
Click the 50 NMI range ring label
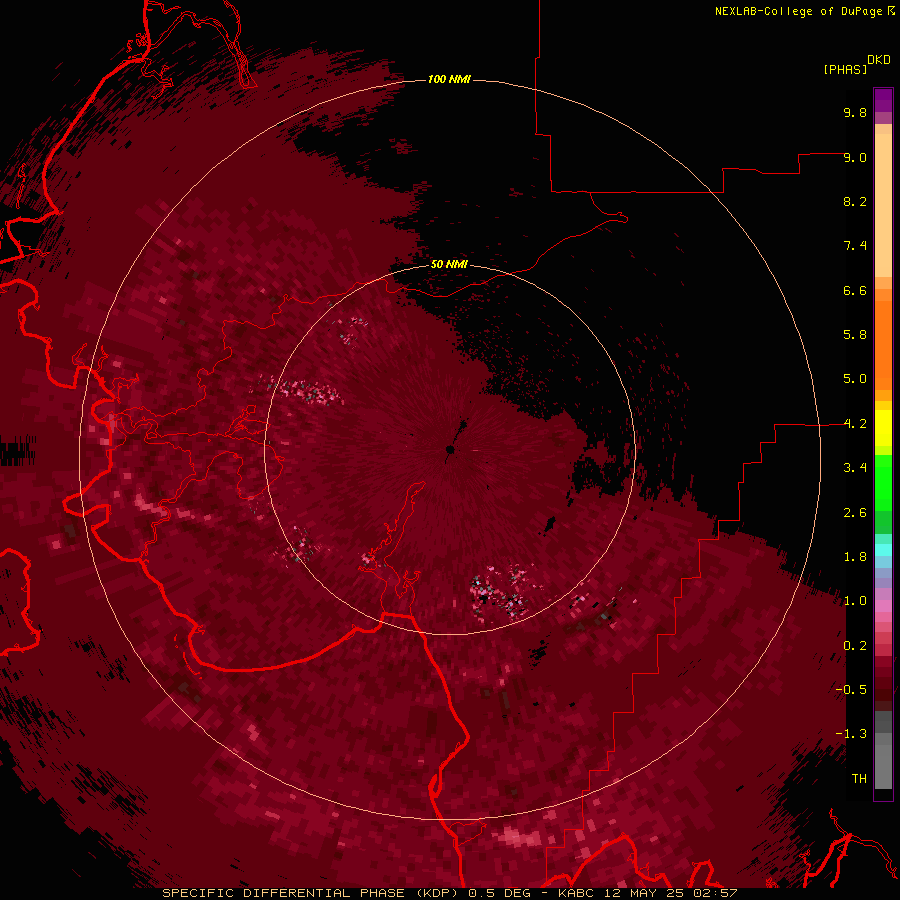tap(449, 264)
